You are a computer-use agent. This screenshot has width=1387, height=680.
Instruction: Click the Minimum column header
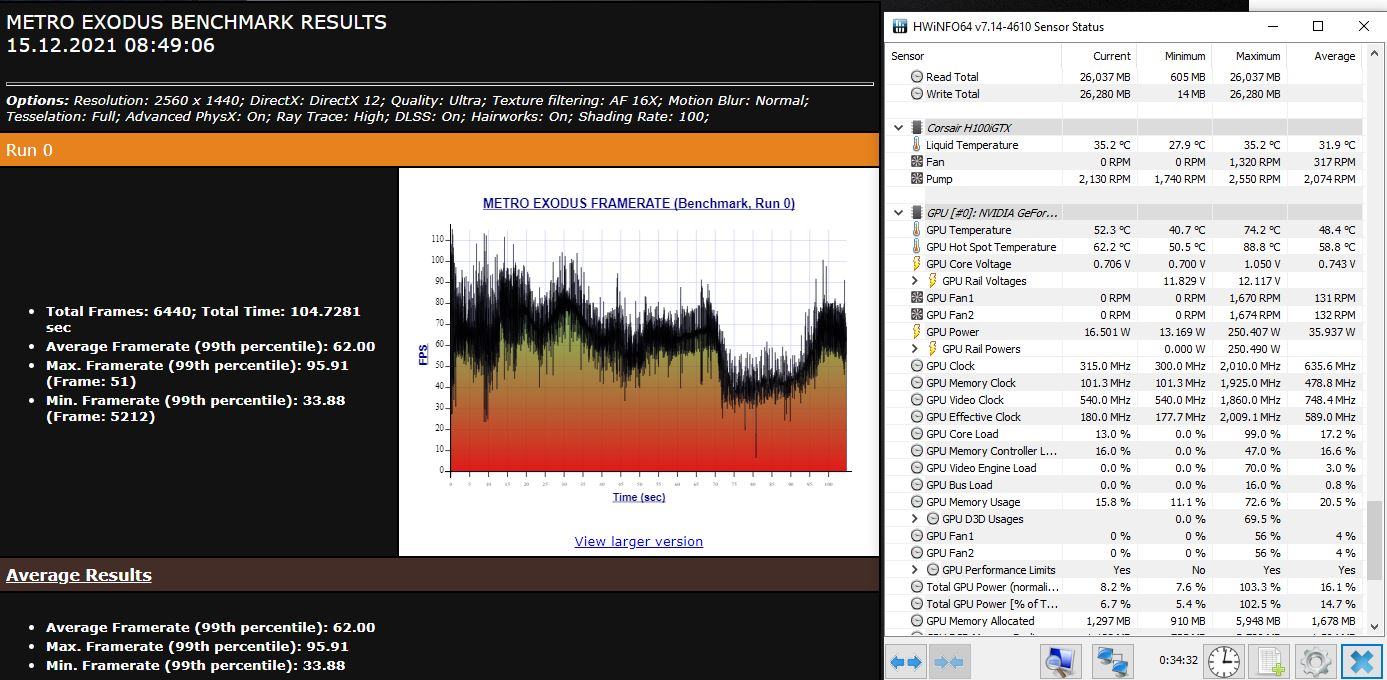pos(1174,56)
